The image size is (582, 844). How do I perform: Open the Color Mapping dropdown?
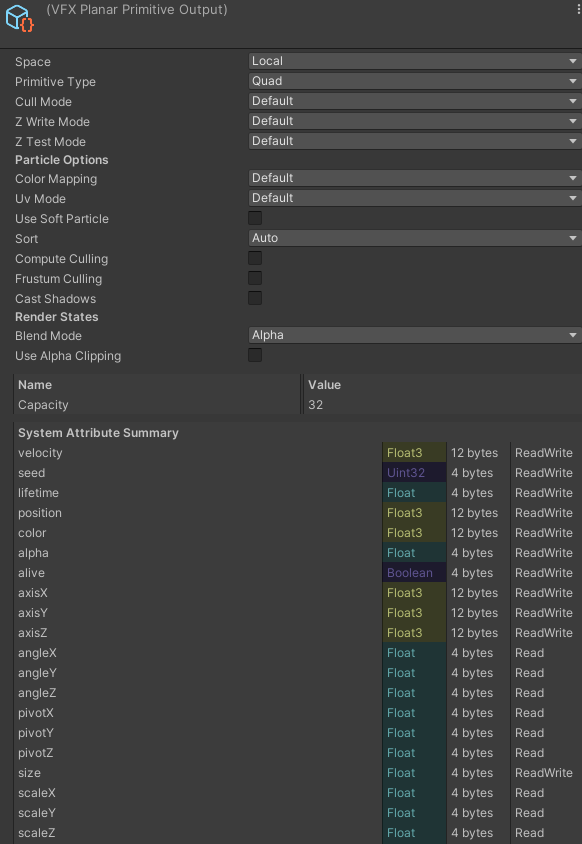pyautogui.click(x=412, y=179)
